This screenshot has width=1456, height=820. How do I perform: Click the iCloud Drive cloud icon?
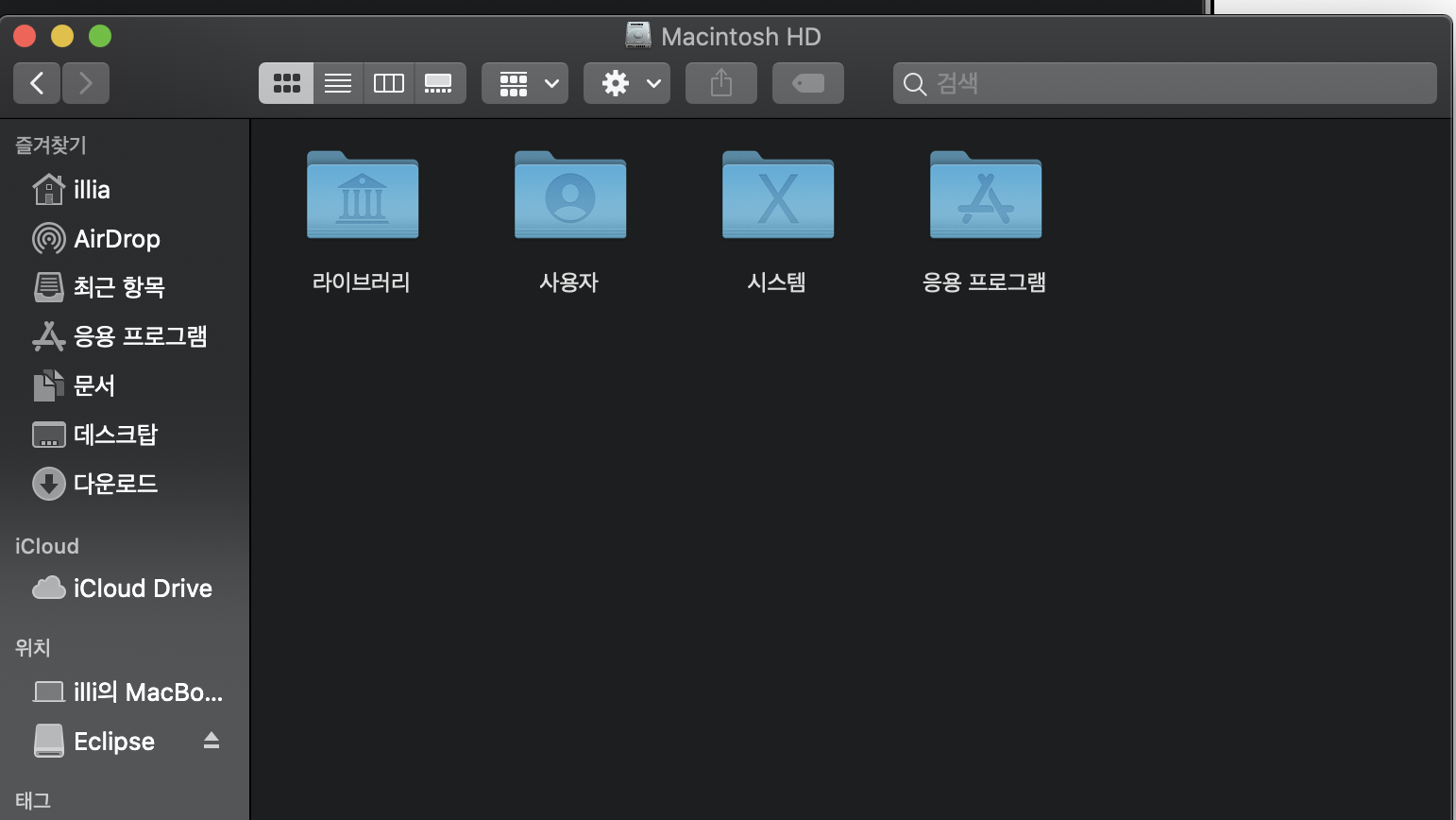click(x=48, y=589)
